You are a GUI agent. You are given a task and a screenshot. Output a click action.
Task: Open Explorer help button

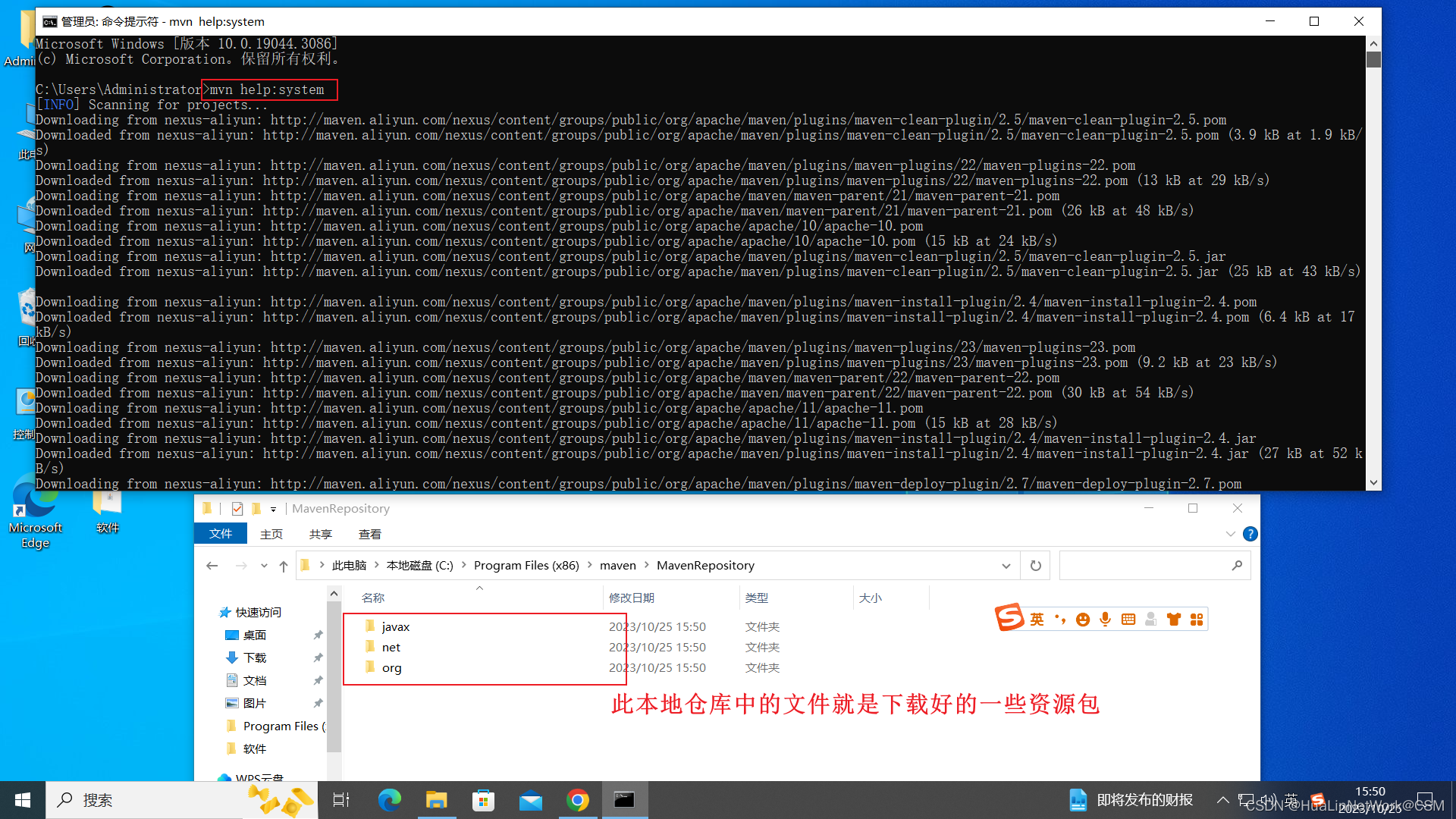coord(1250,534)
